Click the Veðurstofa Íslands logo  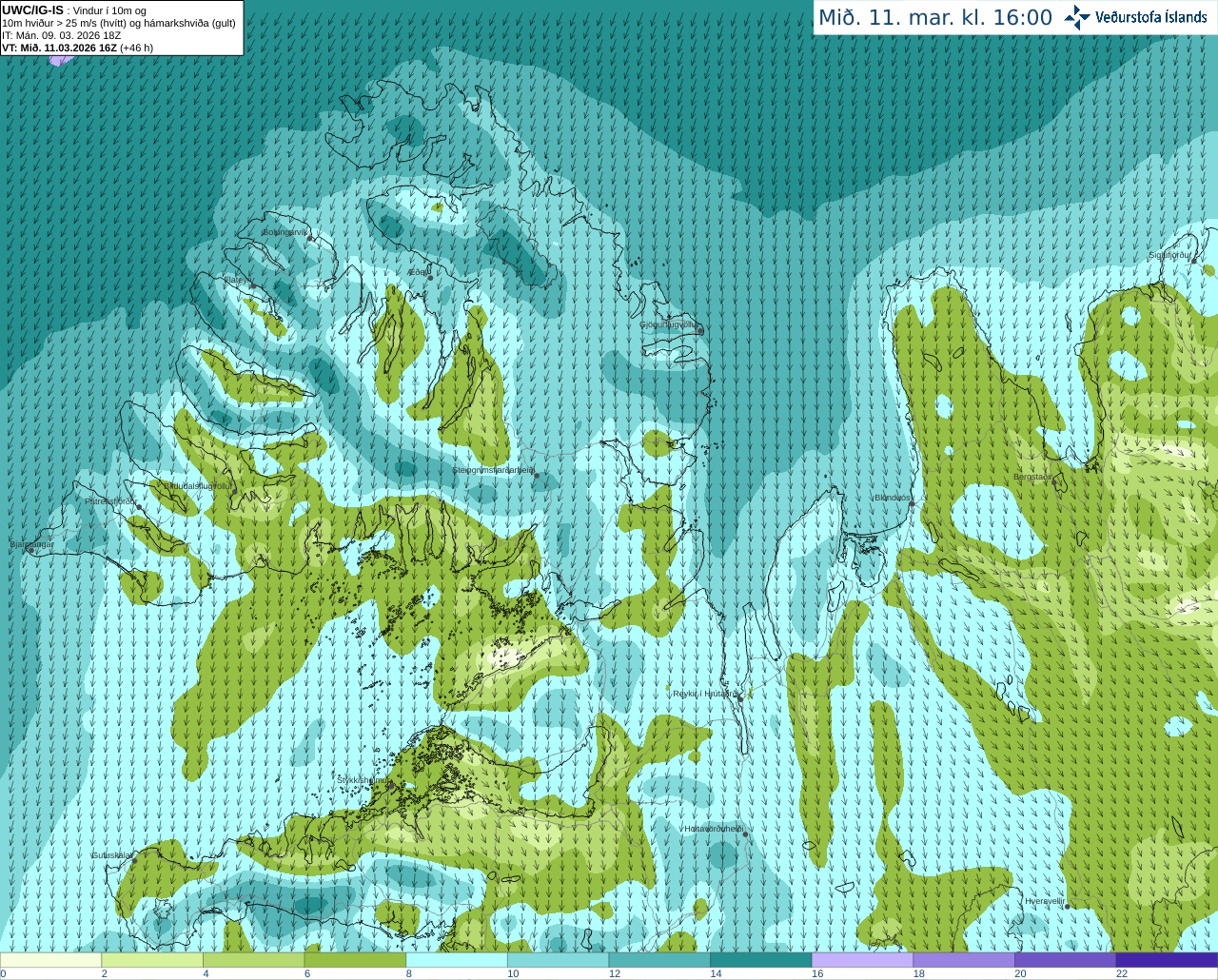tap(1135, 17)
